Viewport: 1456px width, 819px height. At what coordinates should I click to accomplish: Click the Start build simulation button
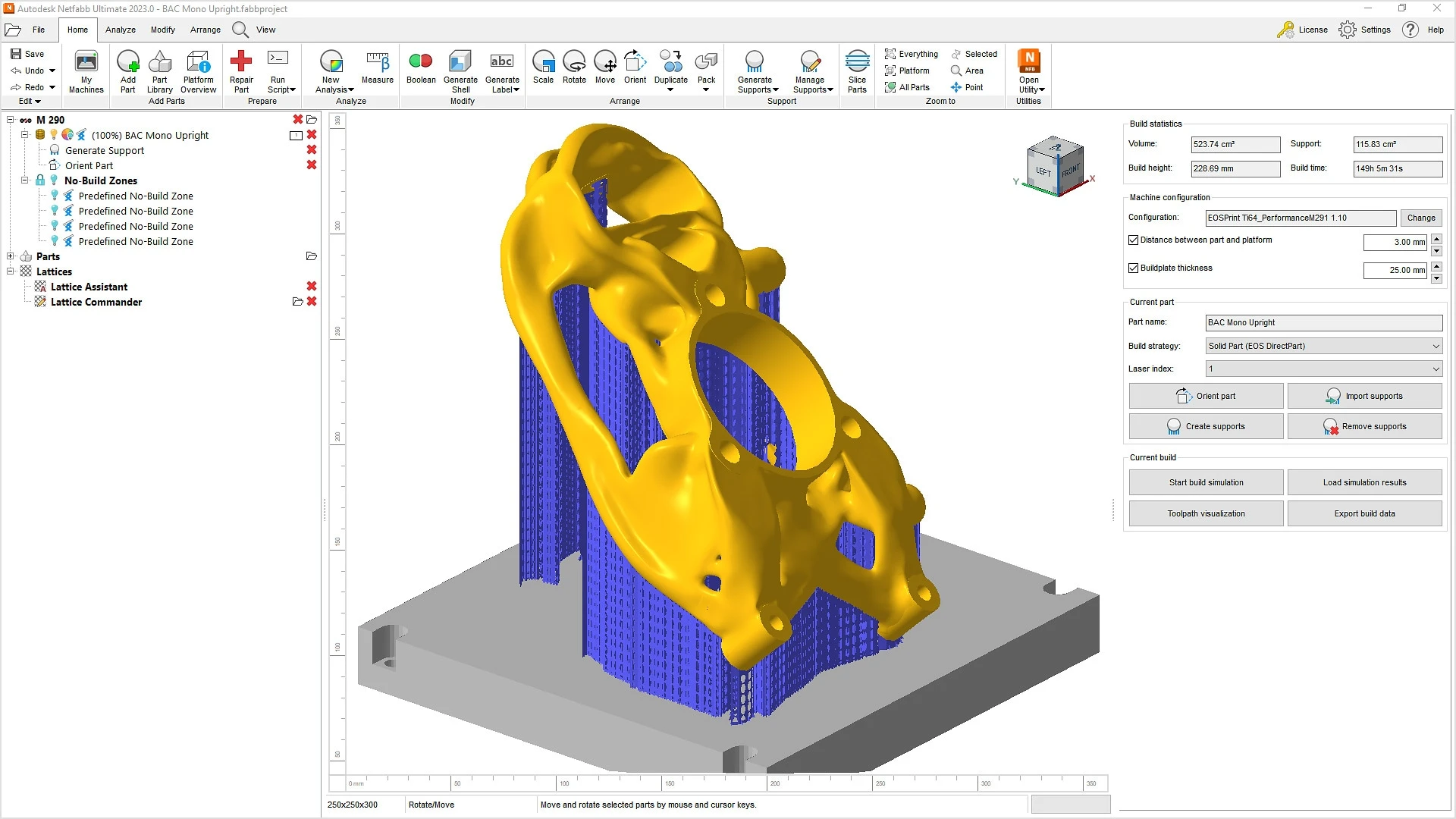click(1205, 482)
